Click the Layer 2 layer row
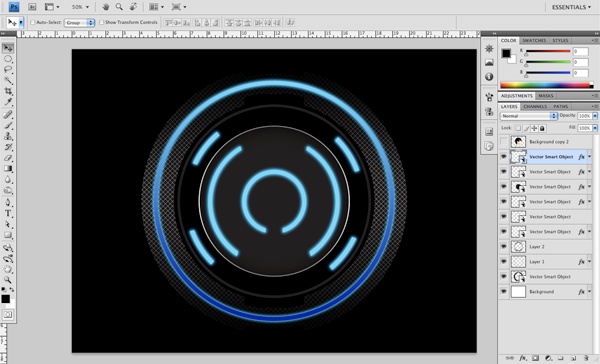The height and width of the screenshot is (364, 600). (x=546, y=246)
